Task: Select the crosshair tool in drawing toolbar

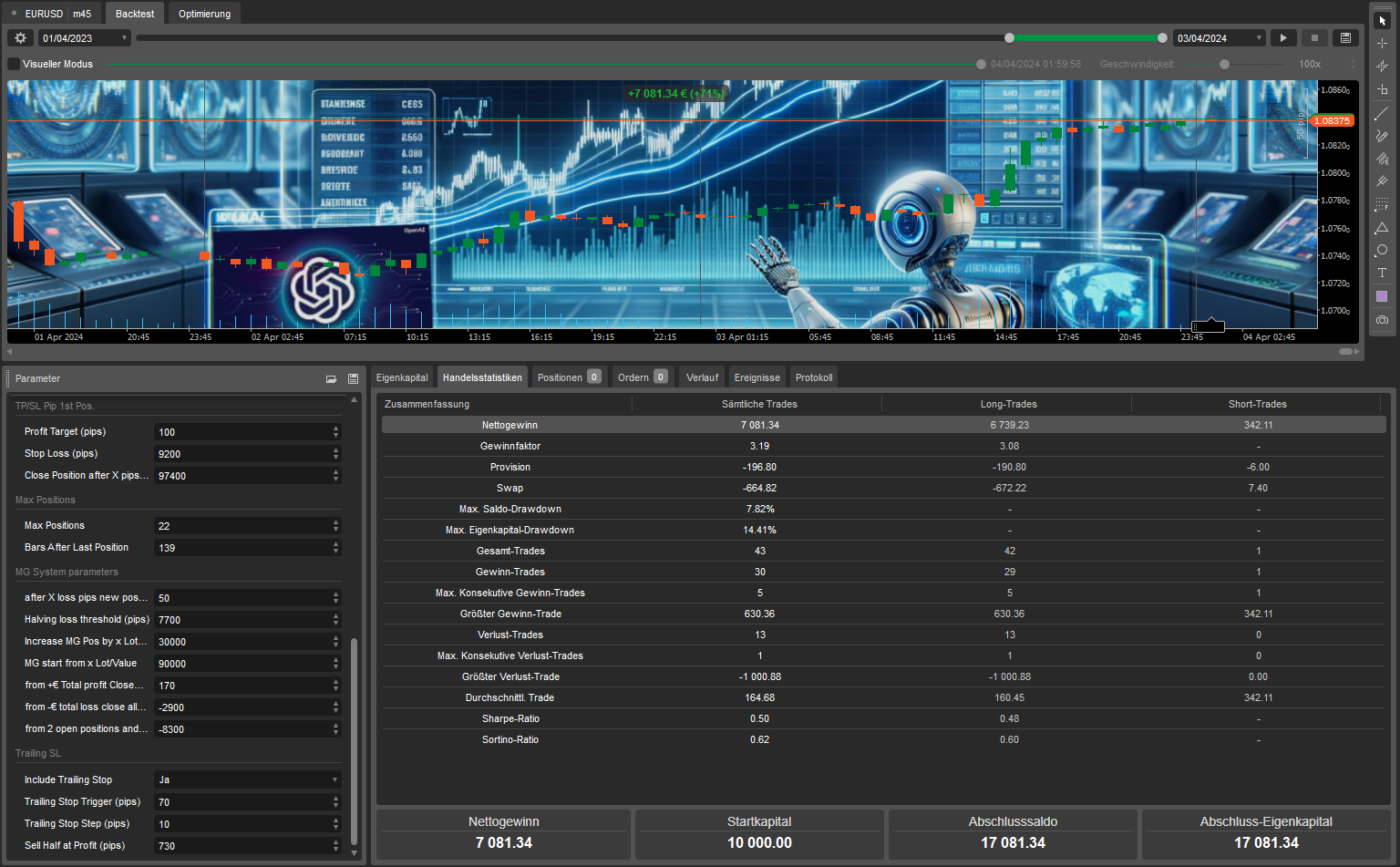Action: coord(1382,43)
